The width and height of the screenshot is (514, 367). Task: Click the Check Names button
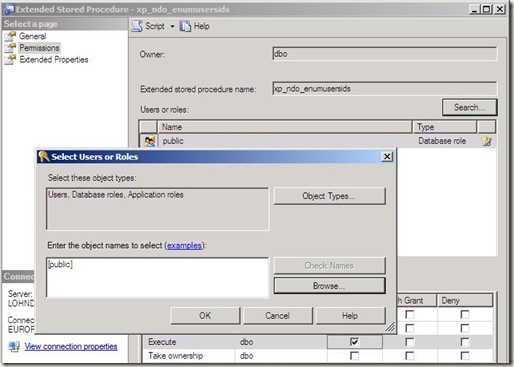coord(329,266)
